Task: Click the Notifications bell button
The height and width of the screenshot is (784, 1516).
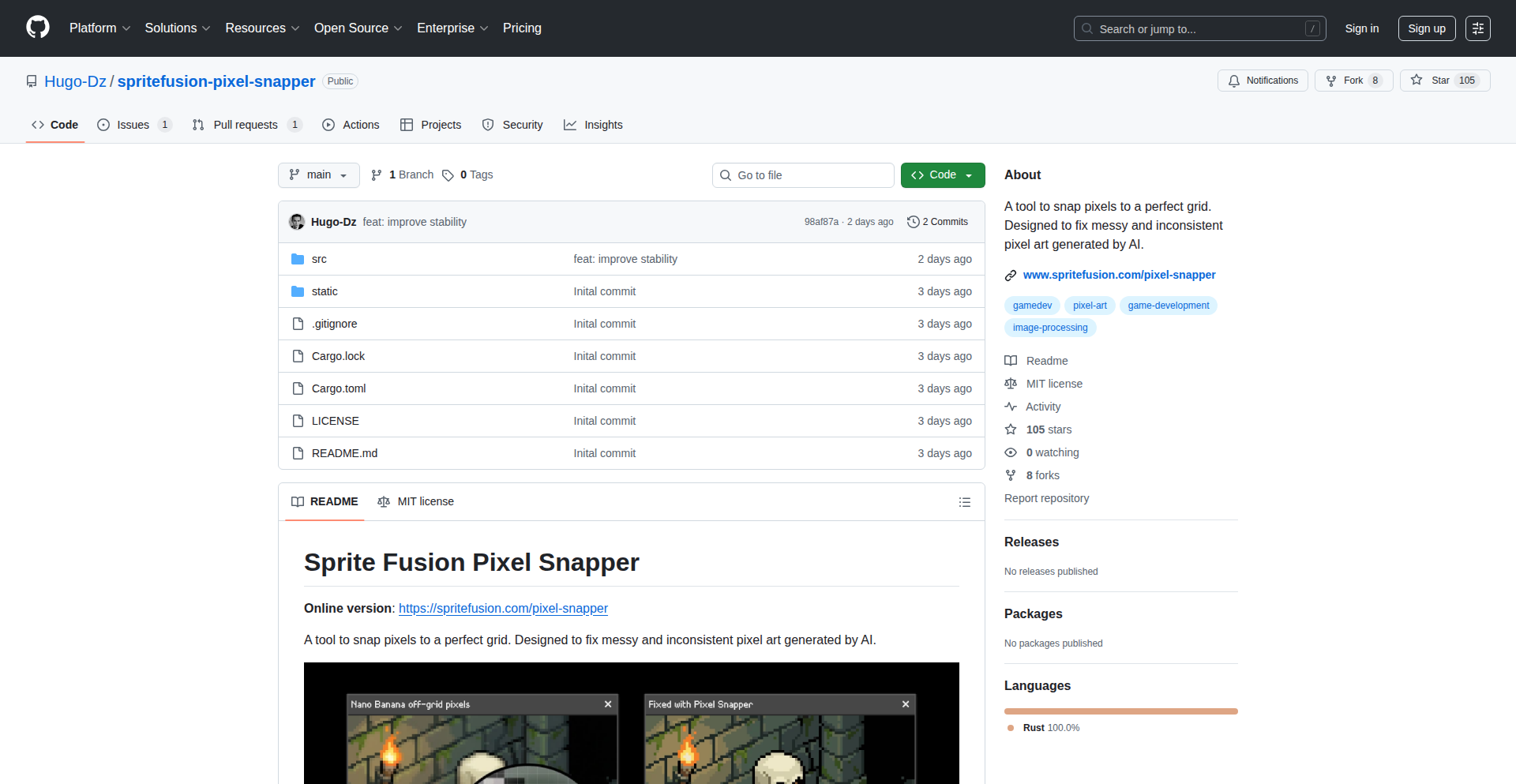Action: (x=1263, y=81)
